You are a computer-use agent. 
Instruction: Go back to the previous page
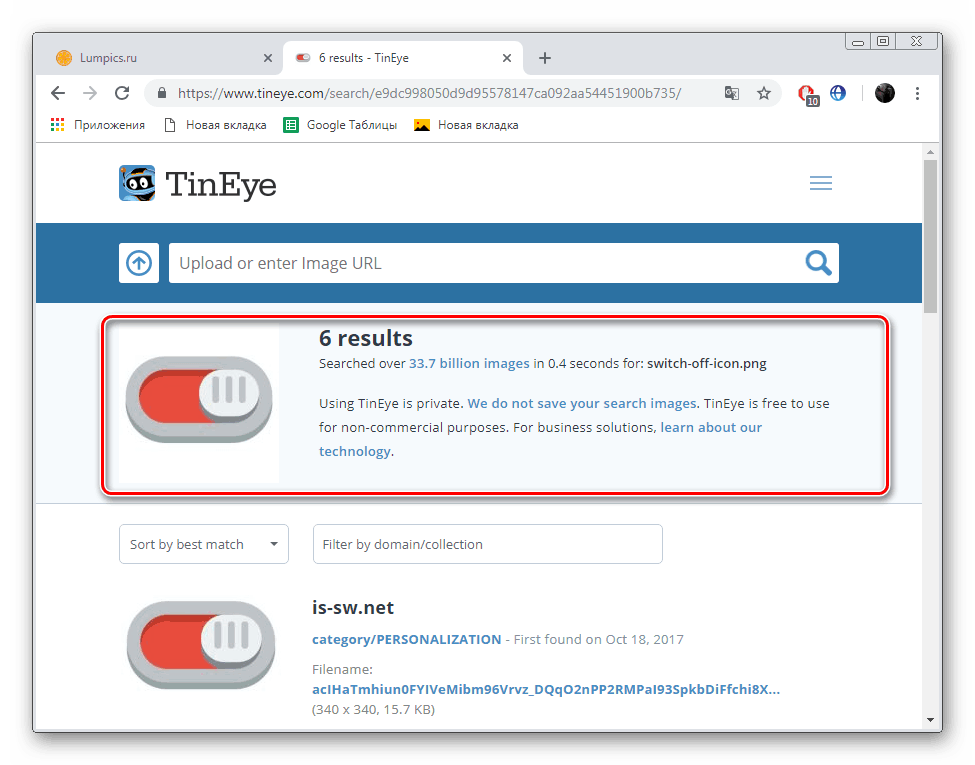(58, 93)
